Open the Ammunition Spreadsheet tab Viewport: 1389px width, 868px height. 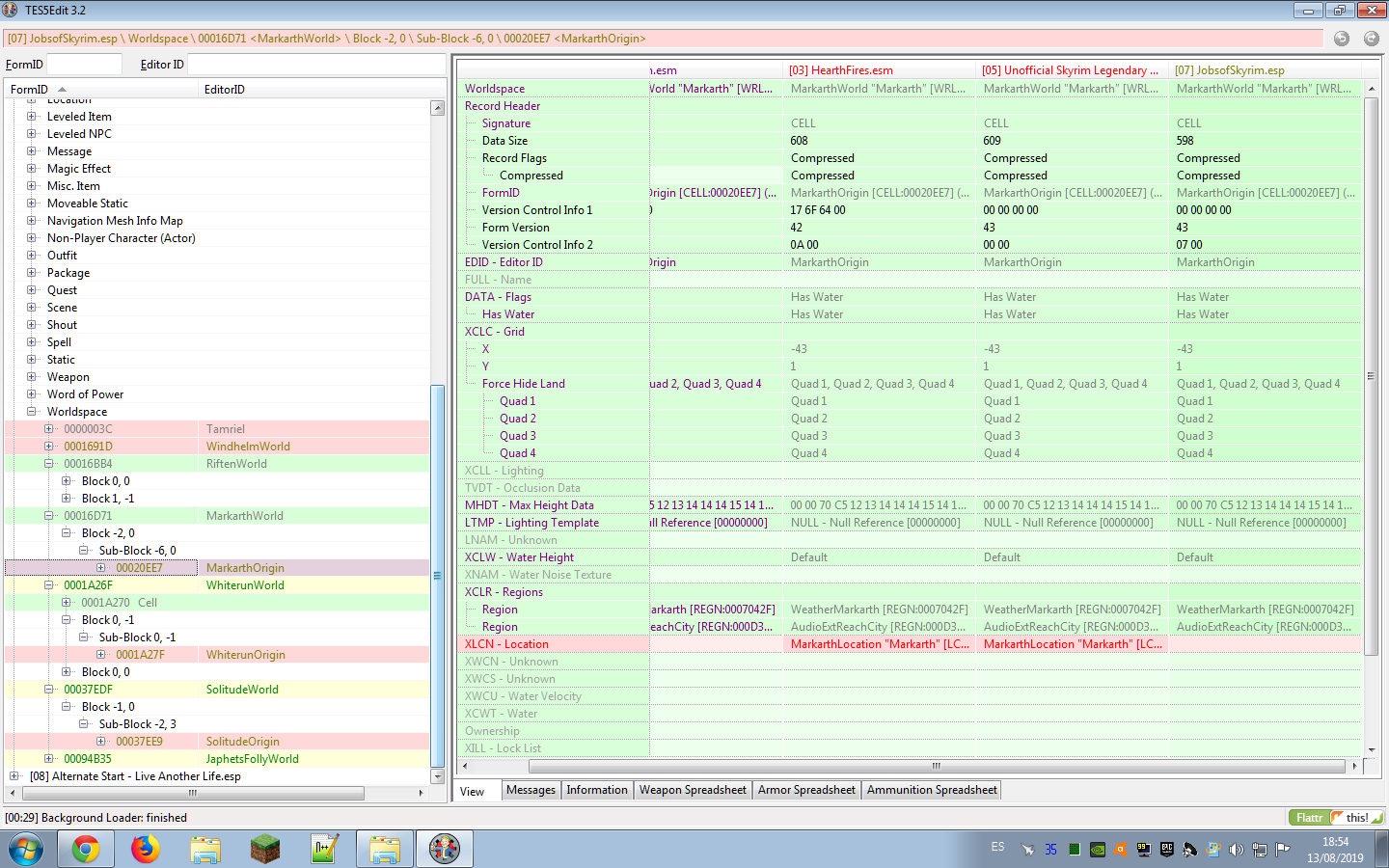tap(932, 790)
